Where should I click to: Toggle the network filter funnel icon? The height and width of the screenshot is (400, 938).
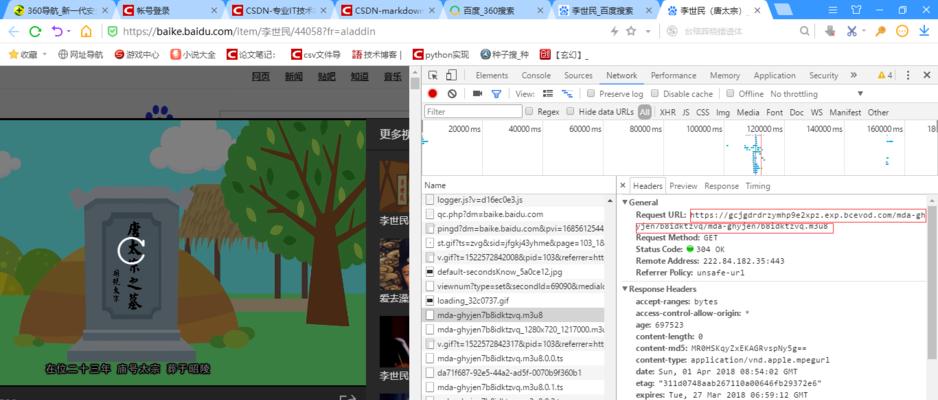click(496, 94)
